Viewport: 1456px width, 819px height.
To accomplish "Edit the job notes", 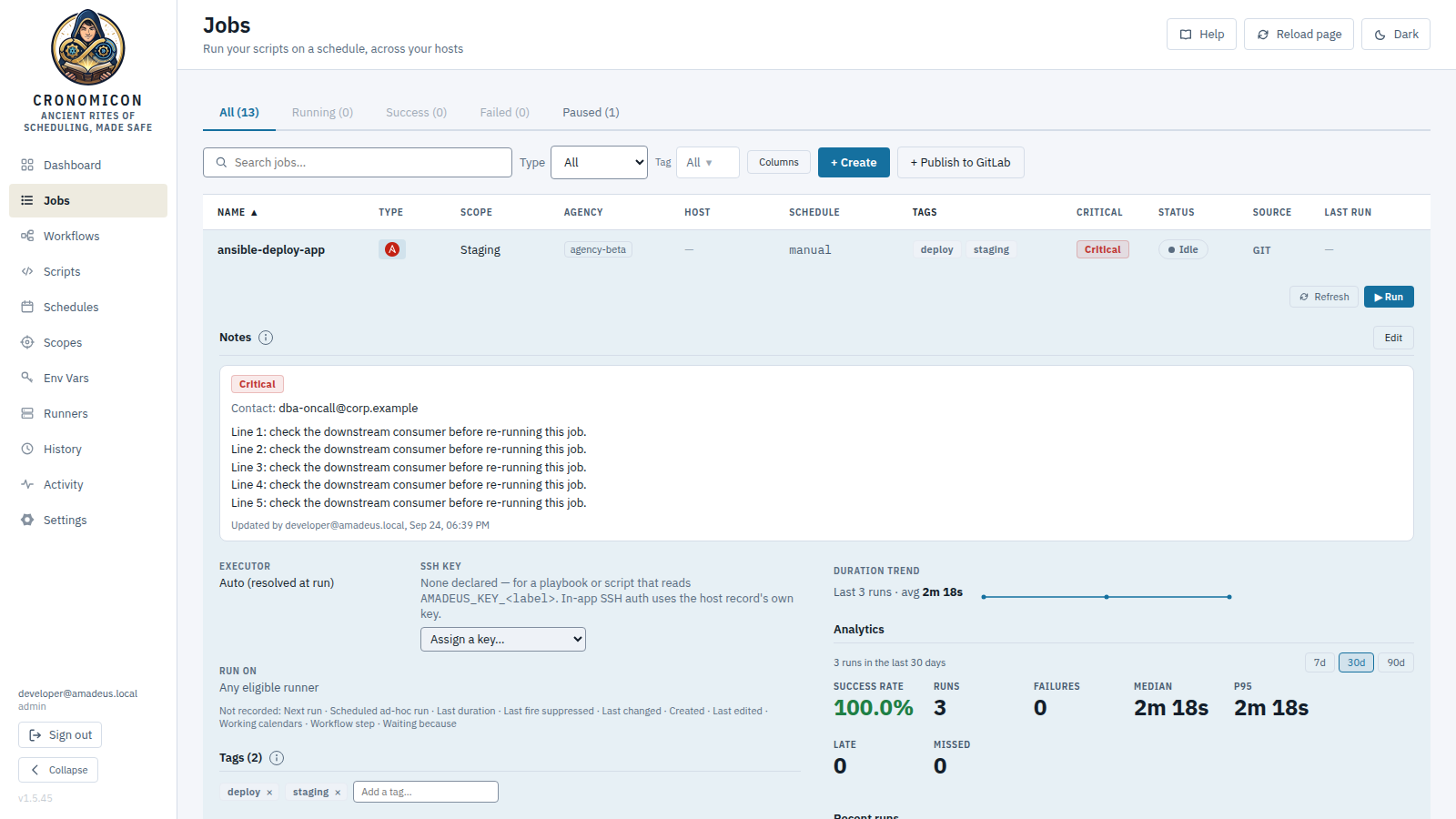I will 1393,338.
